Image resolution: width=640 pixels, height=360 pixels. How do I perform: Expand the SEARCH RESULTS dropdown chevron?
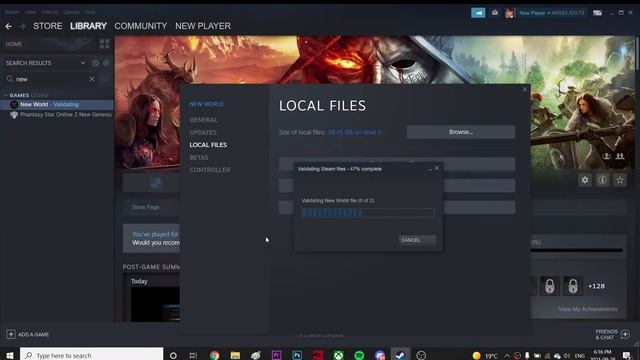[83, 63]
